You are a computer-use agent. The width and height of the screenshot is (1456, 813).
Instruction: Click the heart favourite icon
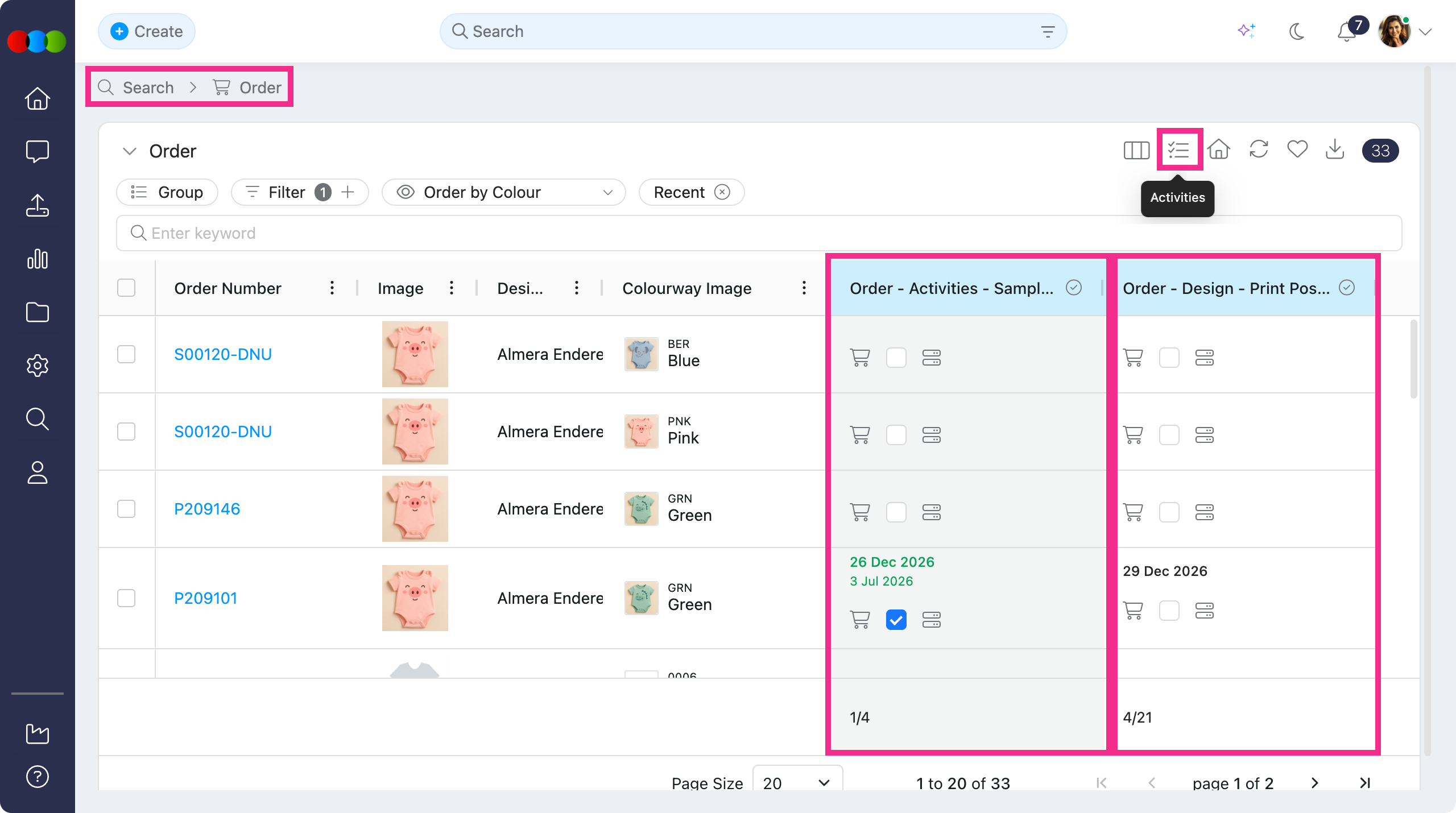(x=1297, y=150)
